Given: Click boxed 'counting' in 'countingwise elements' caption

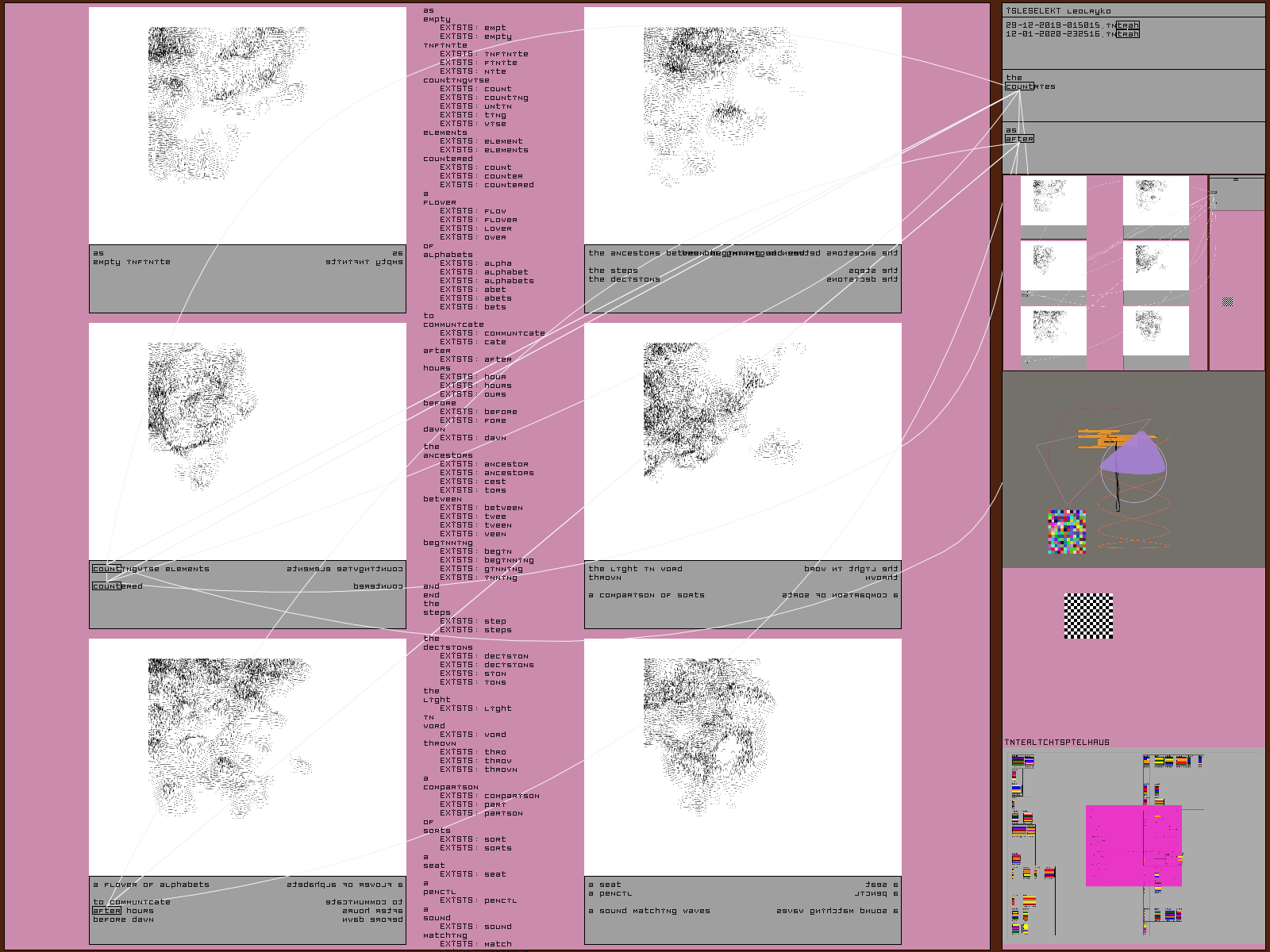Looking at the screenshot, I should (x=107, y=569).
